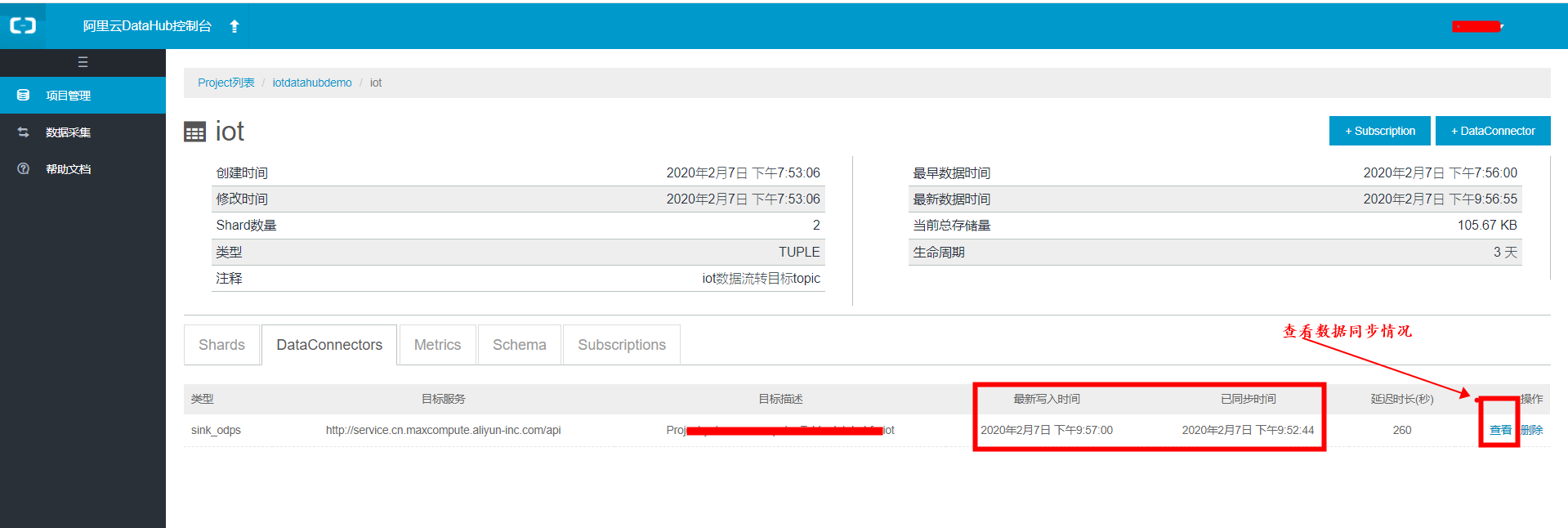Click the + DataConnector button
The image size is (1568, 528).
1493,131
